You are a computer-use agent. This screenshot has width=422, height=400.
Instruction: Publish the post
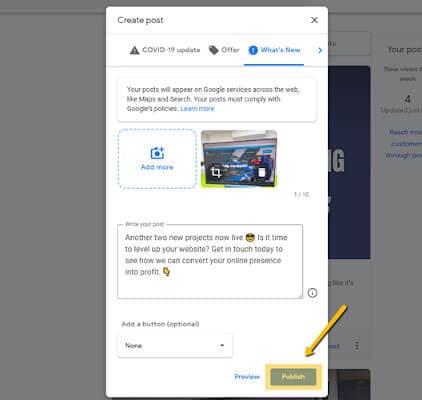pos(293,377)
